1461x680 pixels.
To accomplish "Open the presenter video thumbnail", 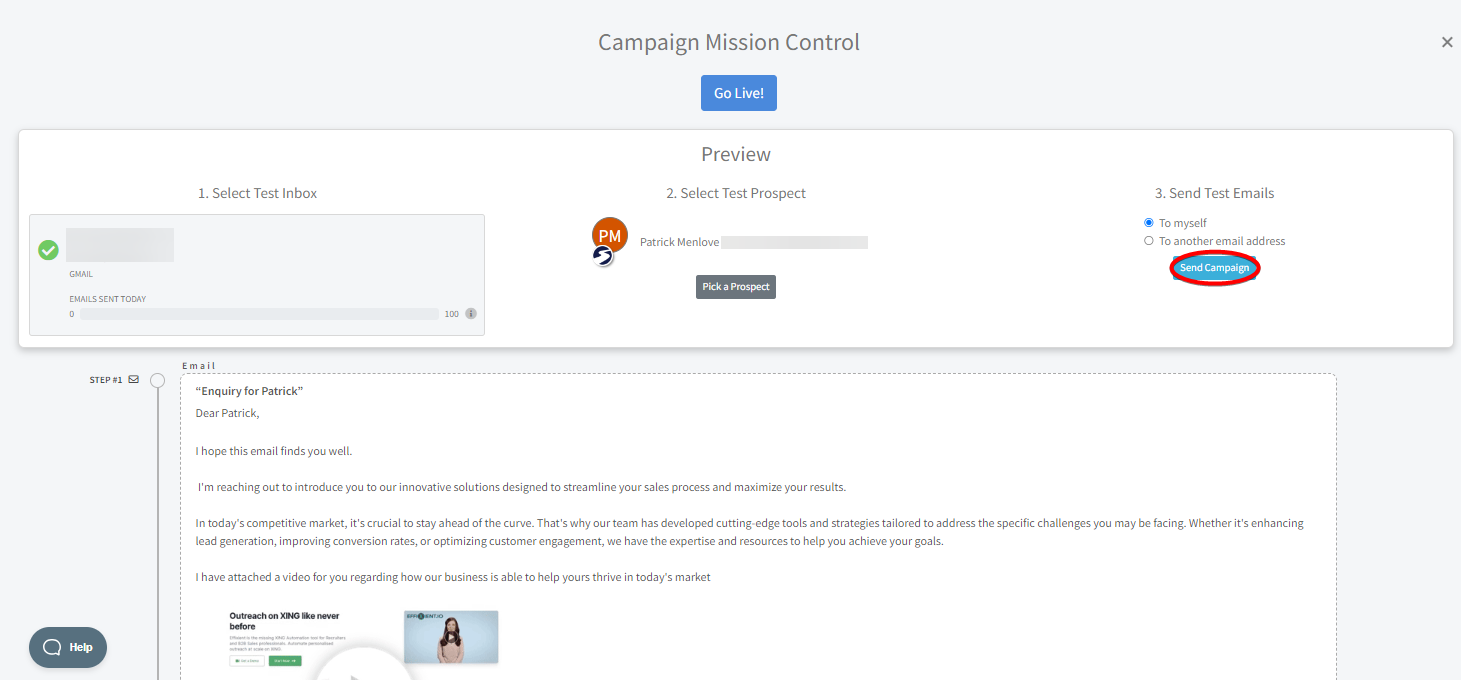I will [x=451, y=637].
